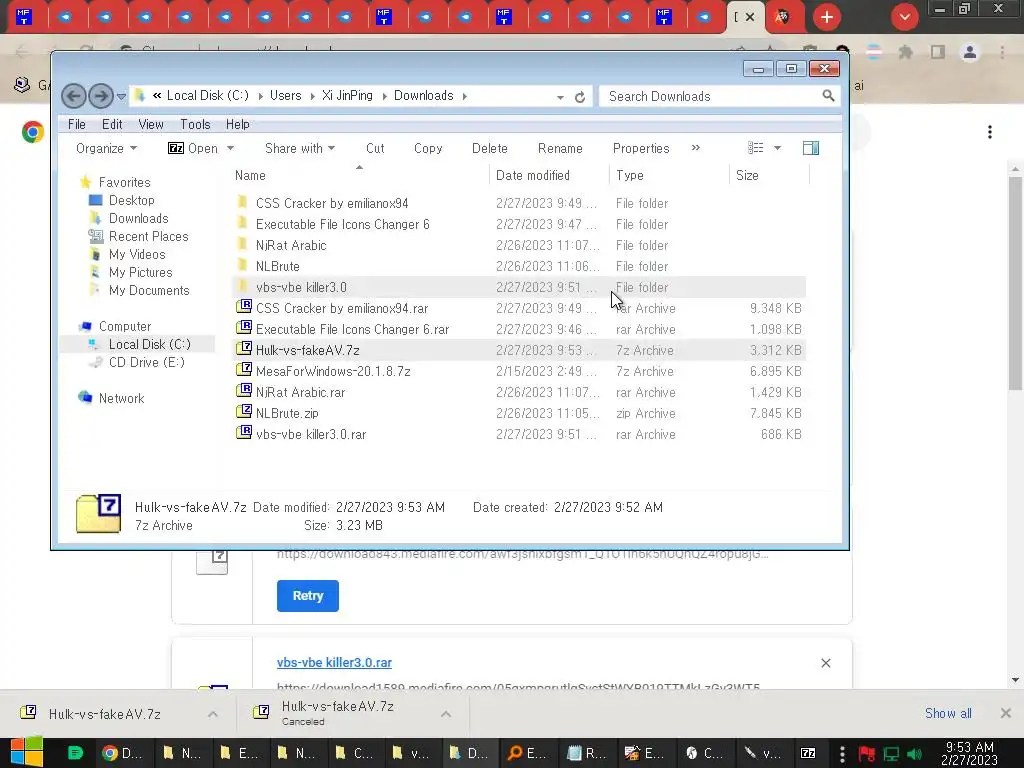Screen dimensions: 1024x768
Task: Select Local Disk (C:) in navigation pane
Action: pyautogui.click(x=150, y=344)
